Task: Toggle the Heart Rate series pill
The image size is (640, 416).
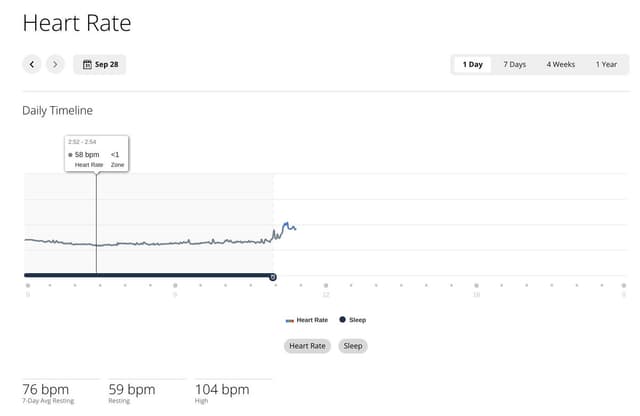Action: 307,346
